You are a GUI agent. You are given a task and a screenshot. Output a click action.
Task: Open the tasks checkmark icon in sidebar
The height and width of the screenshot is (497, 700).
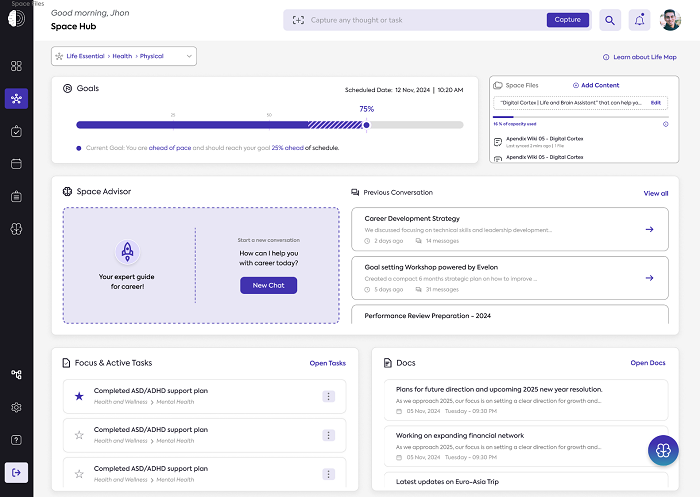pos(16,131)
